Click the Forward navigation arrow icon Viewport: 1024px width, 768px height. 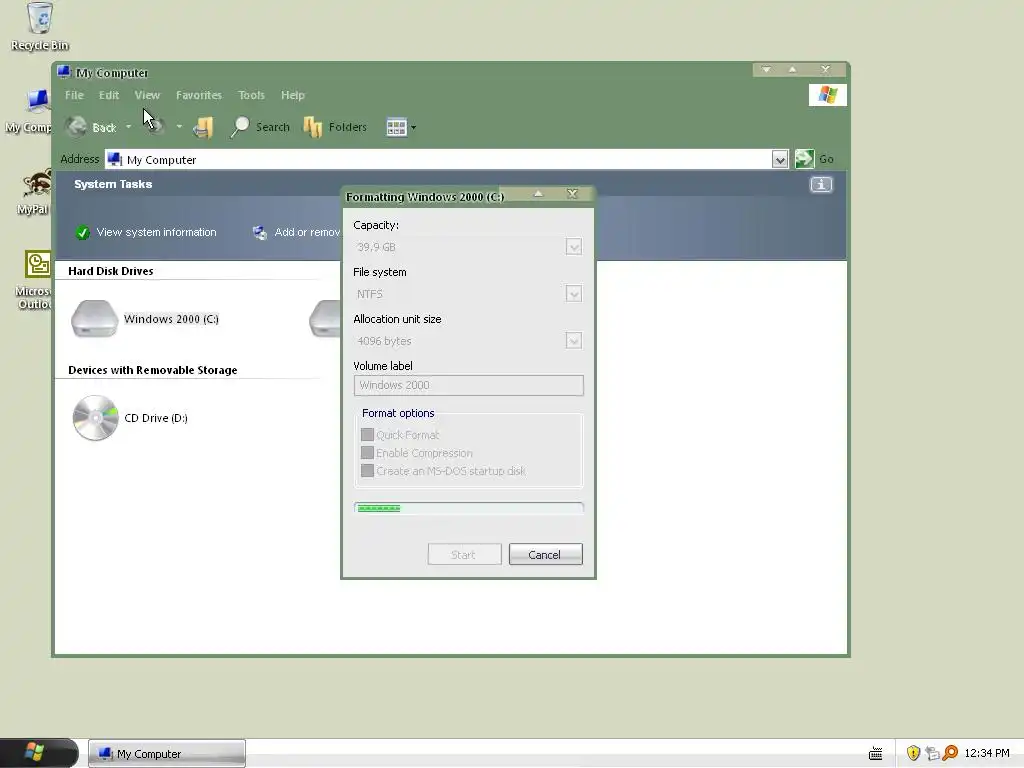[155, 125]
